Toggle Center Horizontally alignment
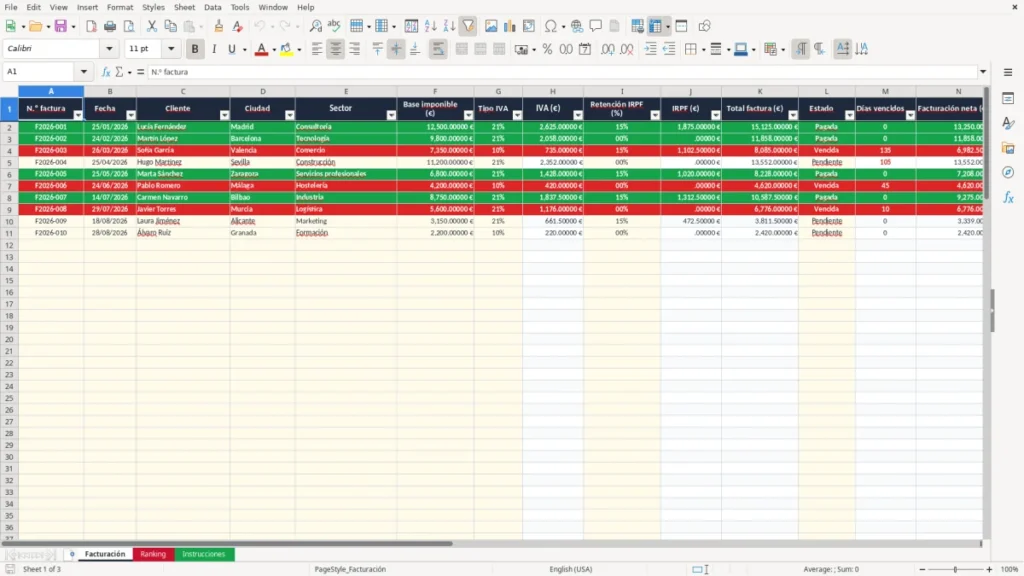 point(336,49)
